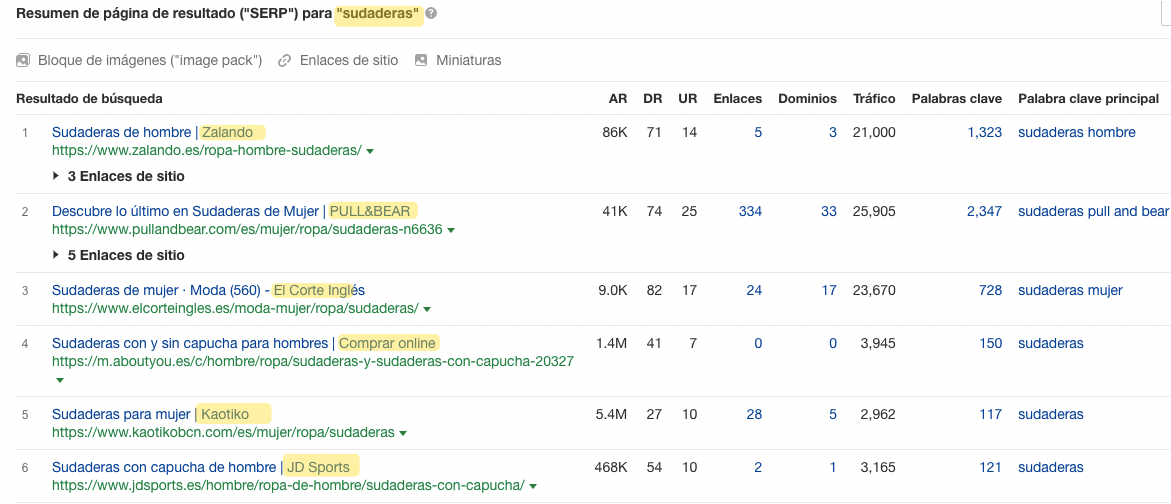The height and width of the screenshot is (504, 1171).
Task: Open dropdown arrow next to jdsports.es URL
Action: pyautogui.click(x=532, y=486)
